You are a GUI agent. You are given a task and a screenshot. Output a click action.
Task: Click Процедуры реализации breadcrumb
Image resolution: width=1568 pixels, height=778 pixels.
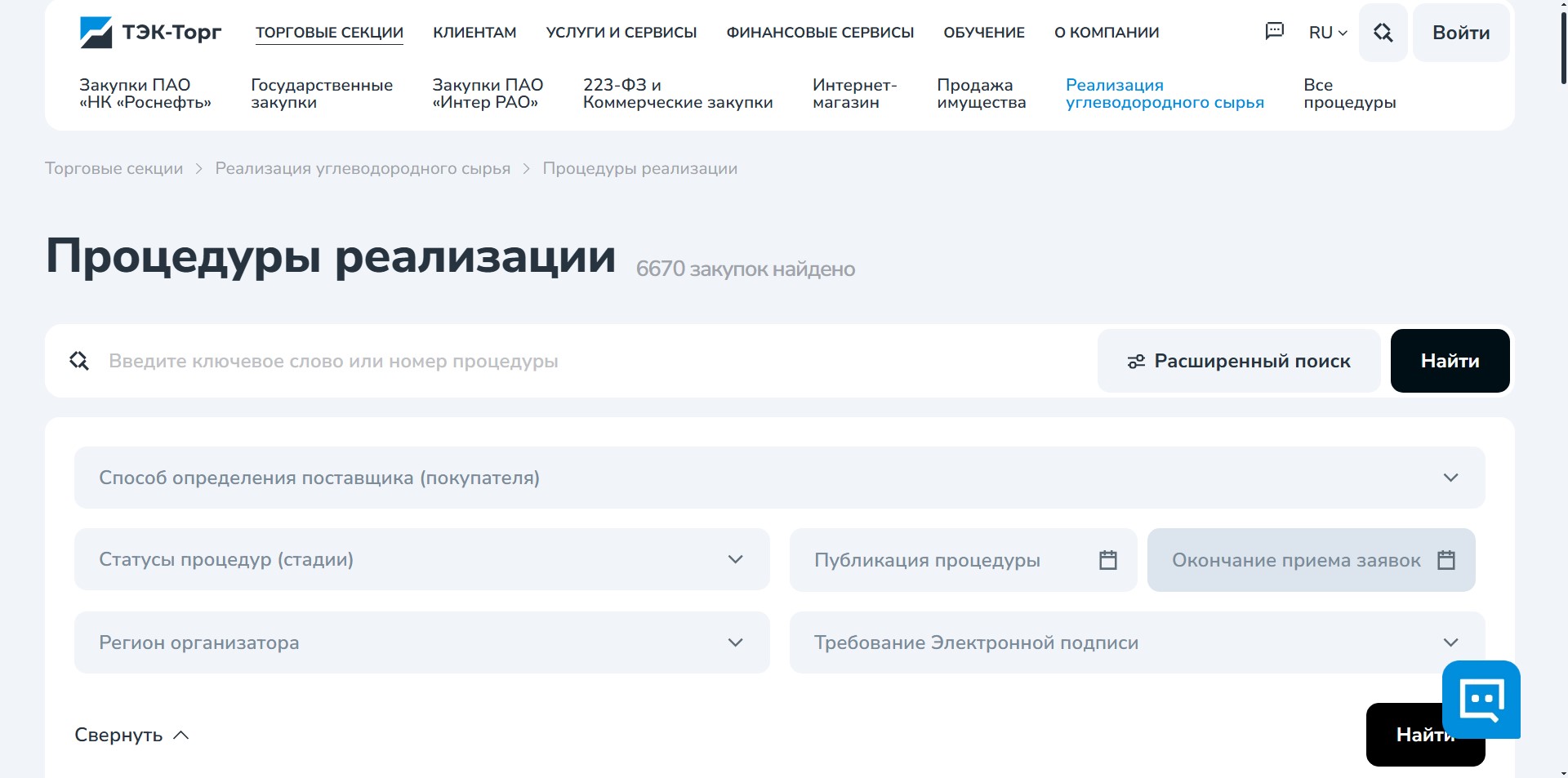(640, 168)
